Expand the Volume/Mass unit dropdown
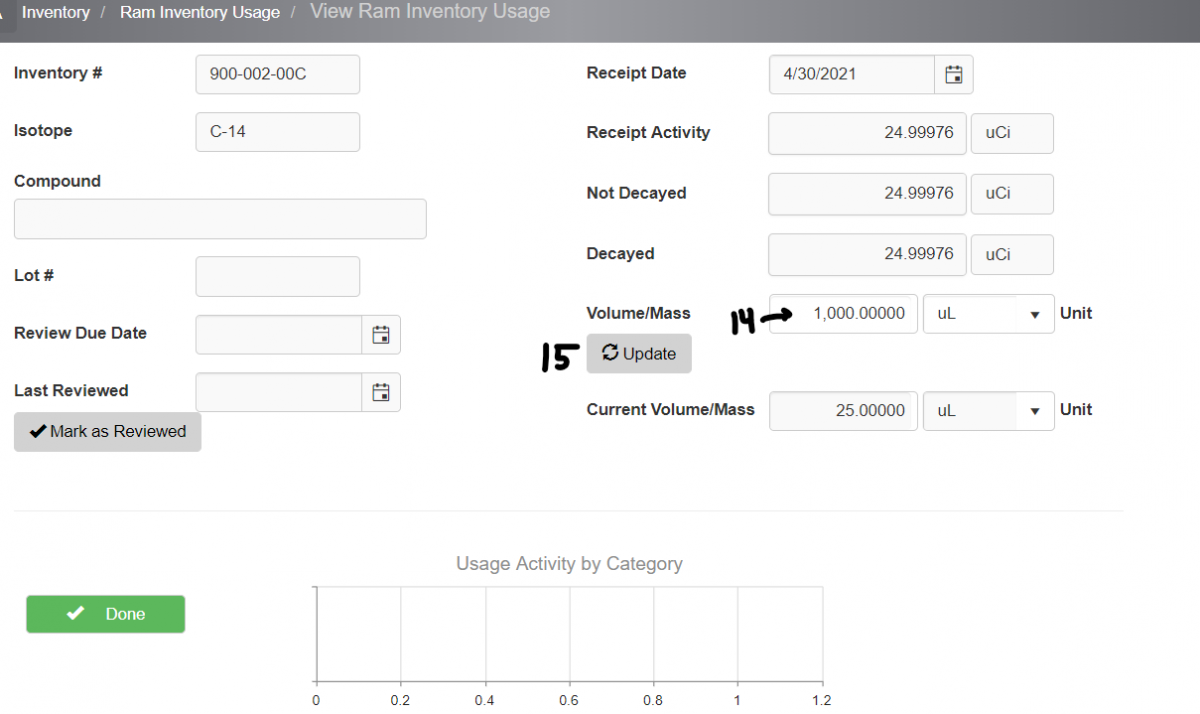 tap(1035, 314)
